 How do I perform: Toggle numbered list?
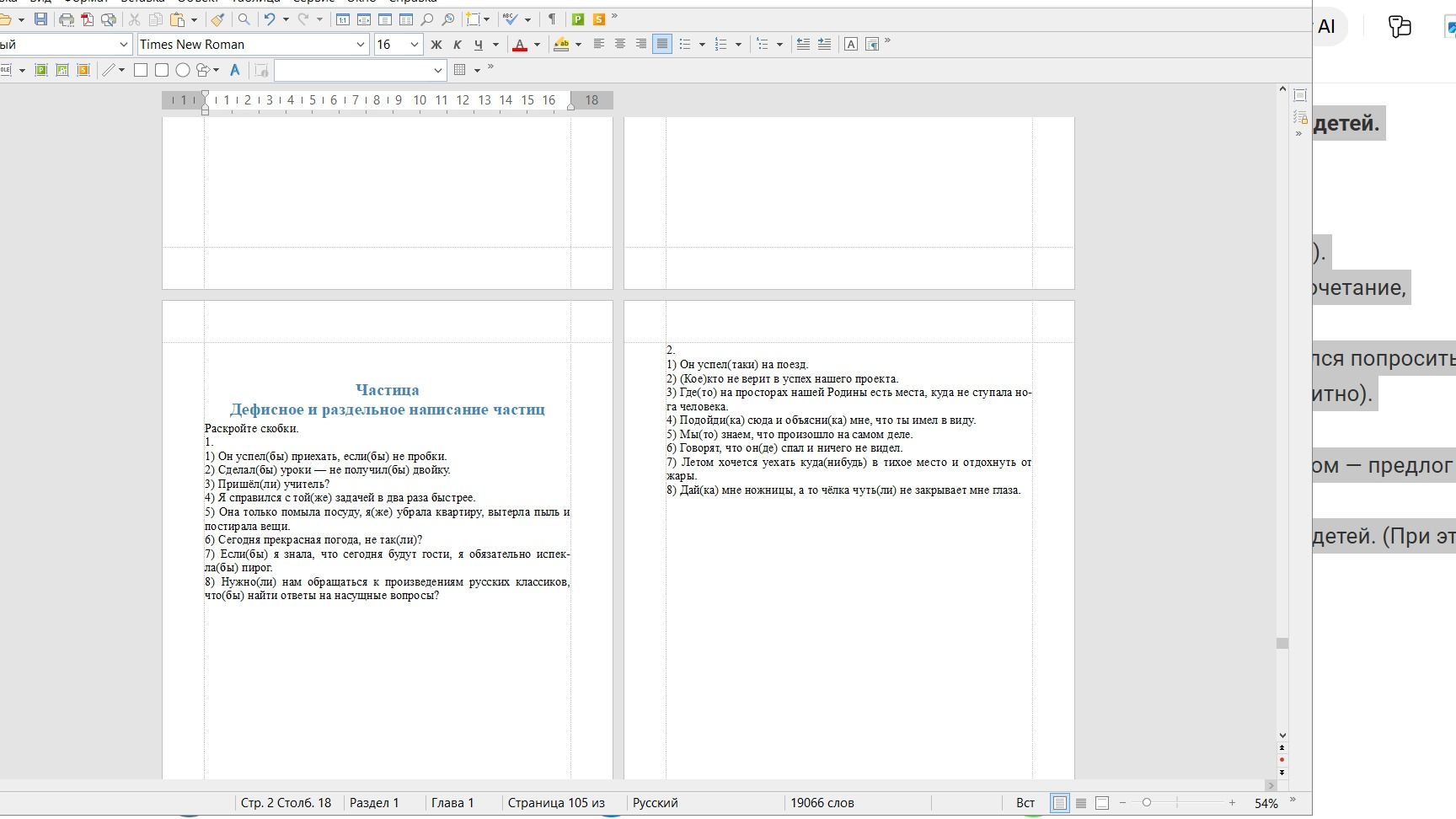721,44
